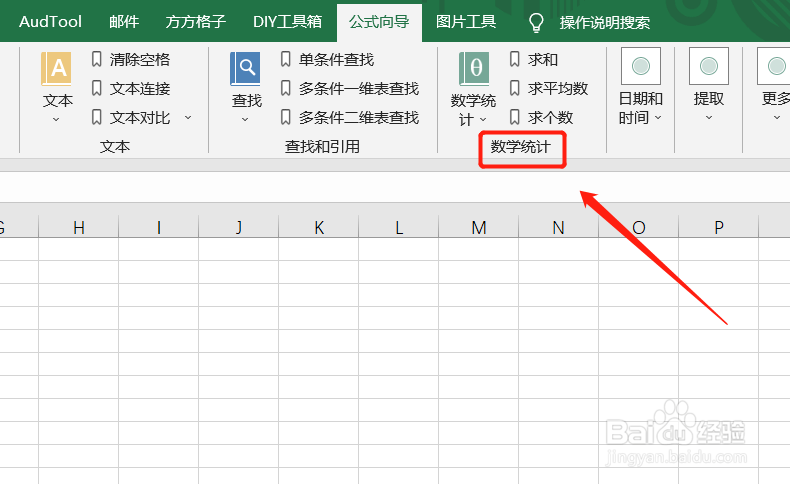This screenshot has height=484, width=790.
Task: Switch to the AudTool tab
Action: coord(50,22)
